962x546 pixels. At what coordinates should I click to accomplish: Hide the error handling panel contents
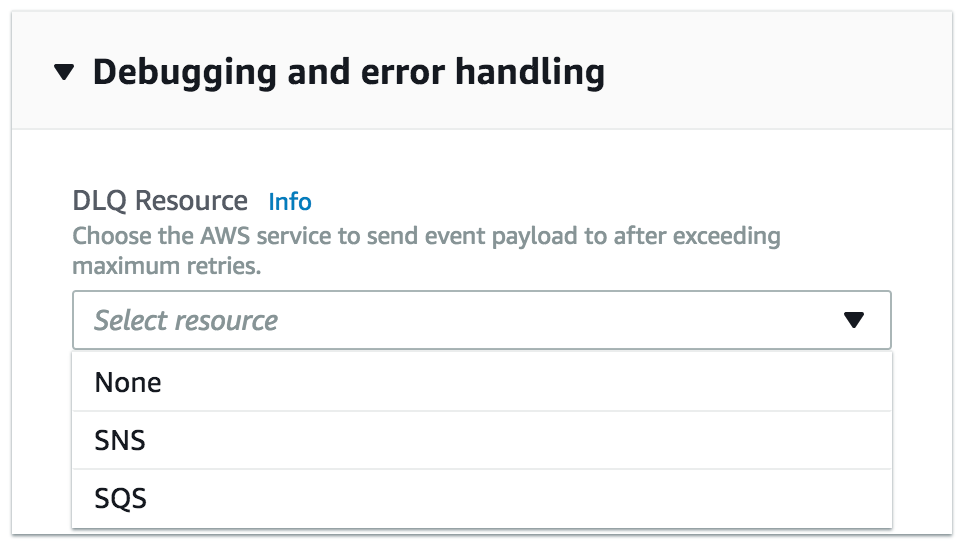pos(65,73)
